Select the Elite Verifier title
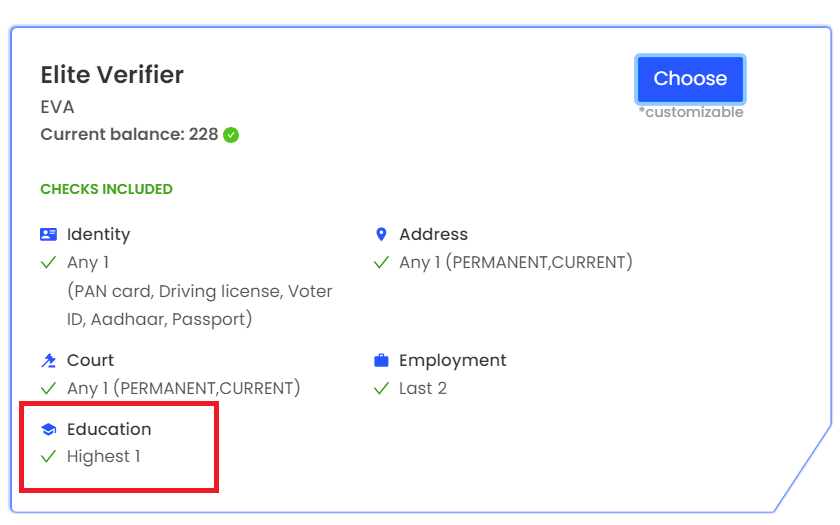Image resolution: width=840 pixels, height=525 pixels. click(x=112, y=74)
